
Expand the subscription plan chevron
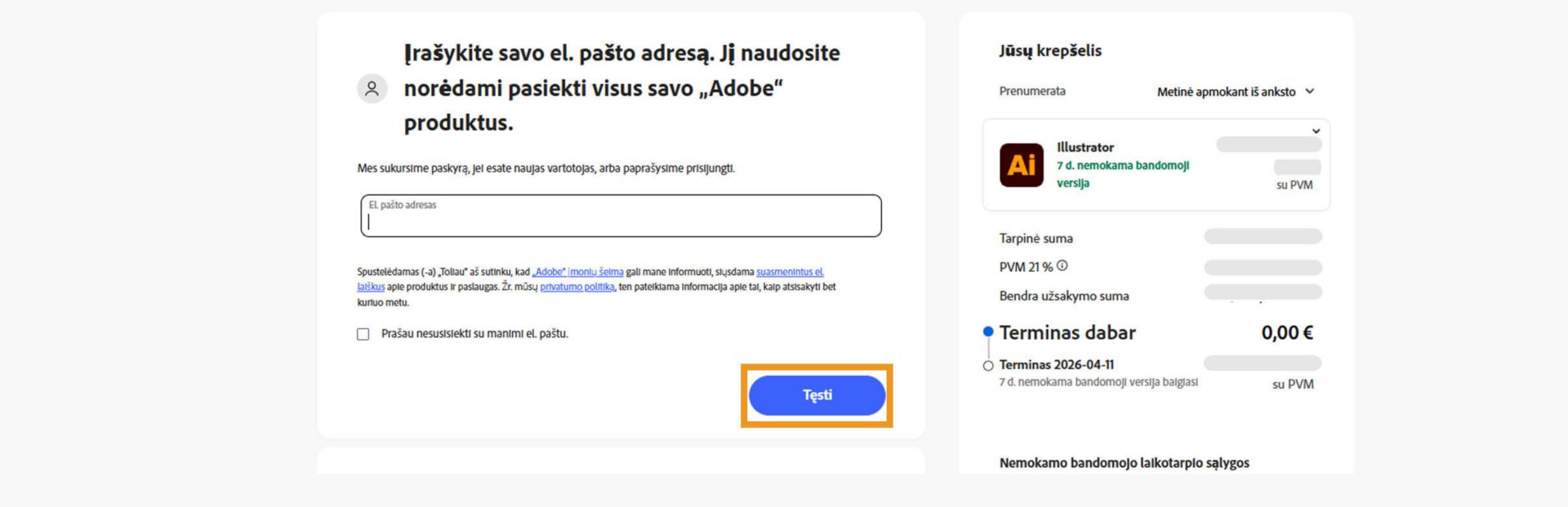click(x=1312, y=91)
